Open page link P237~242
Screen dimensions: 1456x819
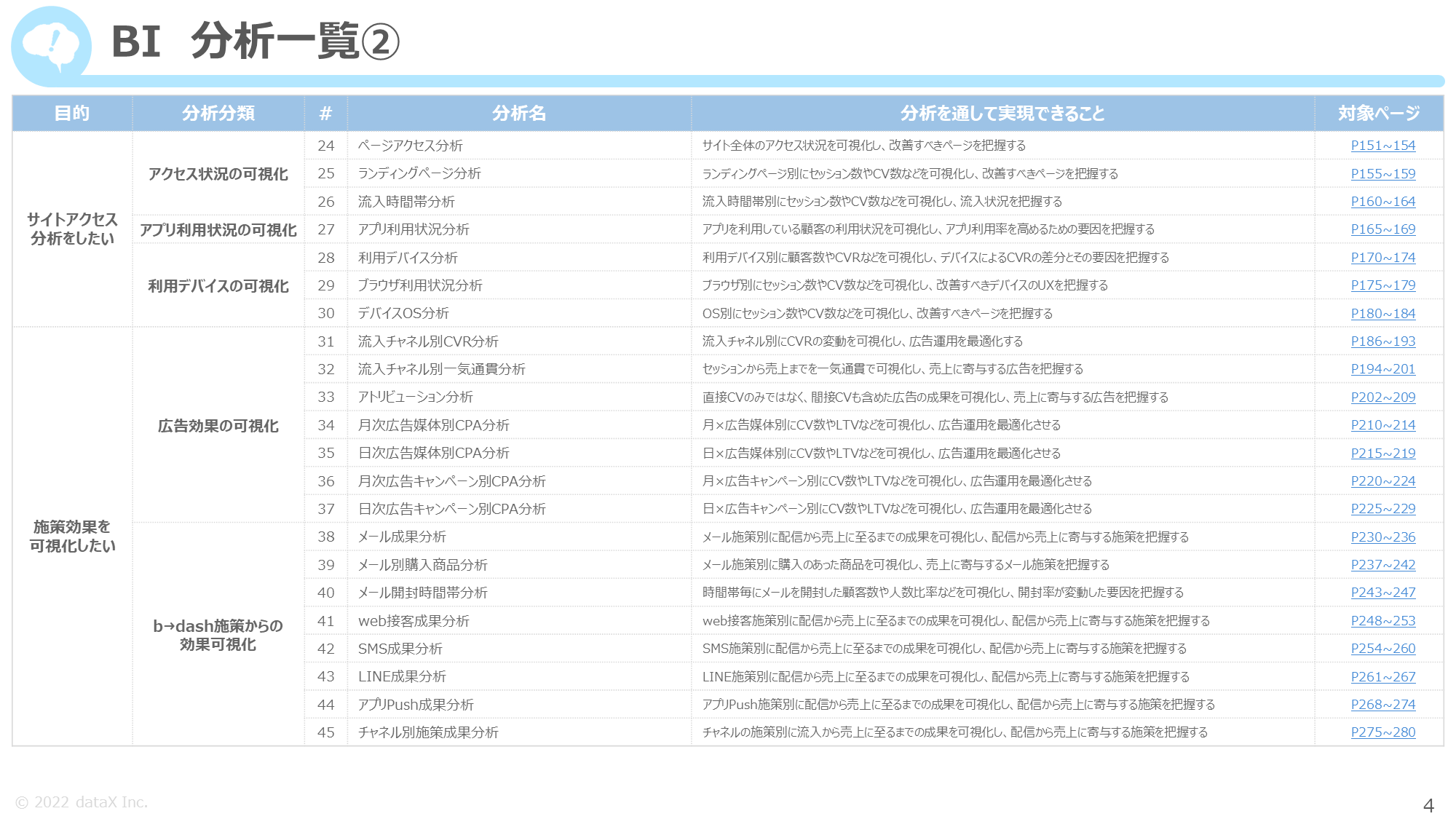[x=1382, y=565]
